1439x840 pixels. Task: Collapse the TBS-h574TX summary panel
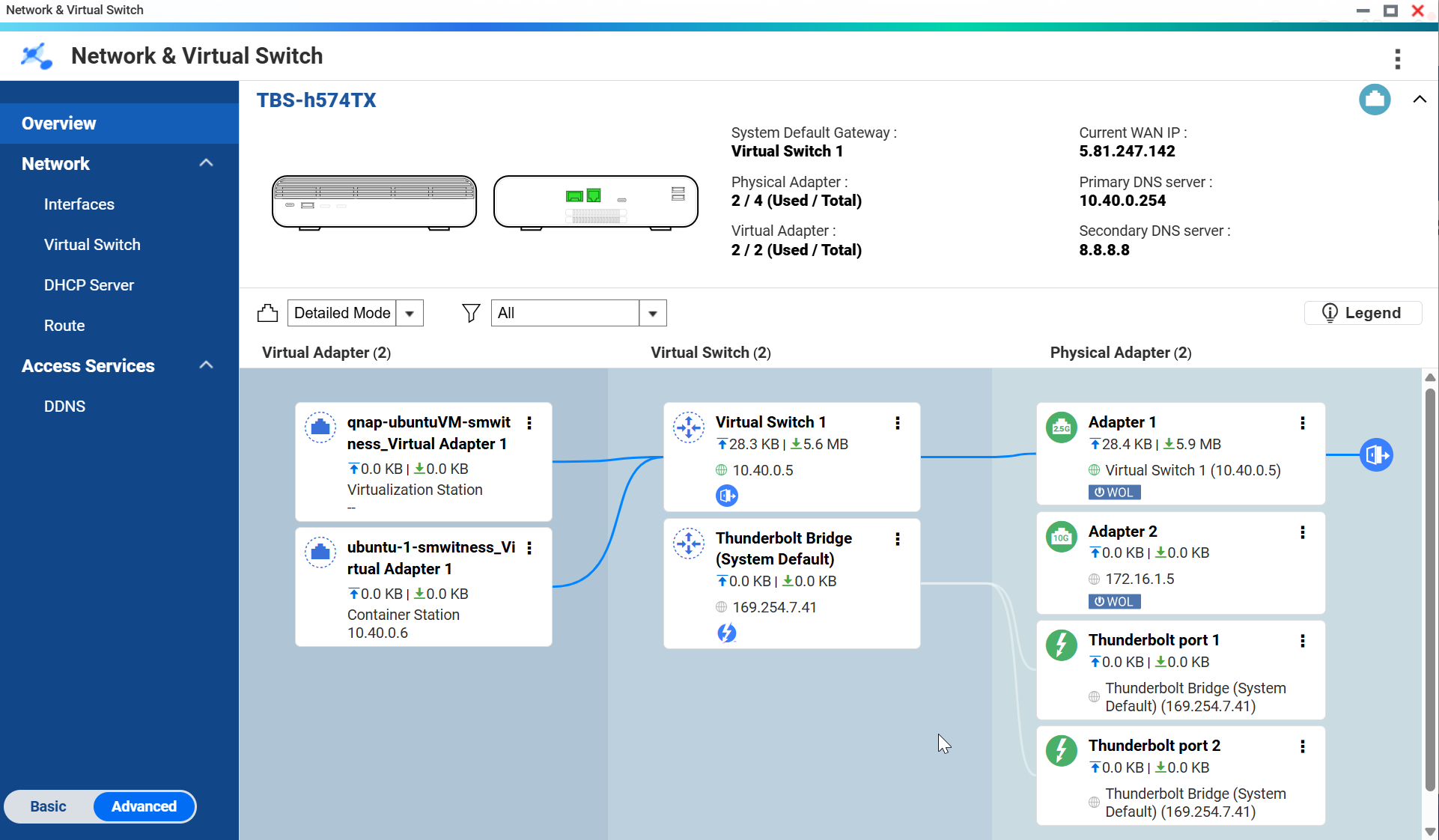point(1420,100)
